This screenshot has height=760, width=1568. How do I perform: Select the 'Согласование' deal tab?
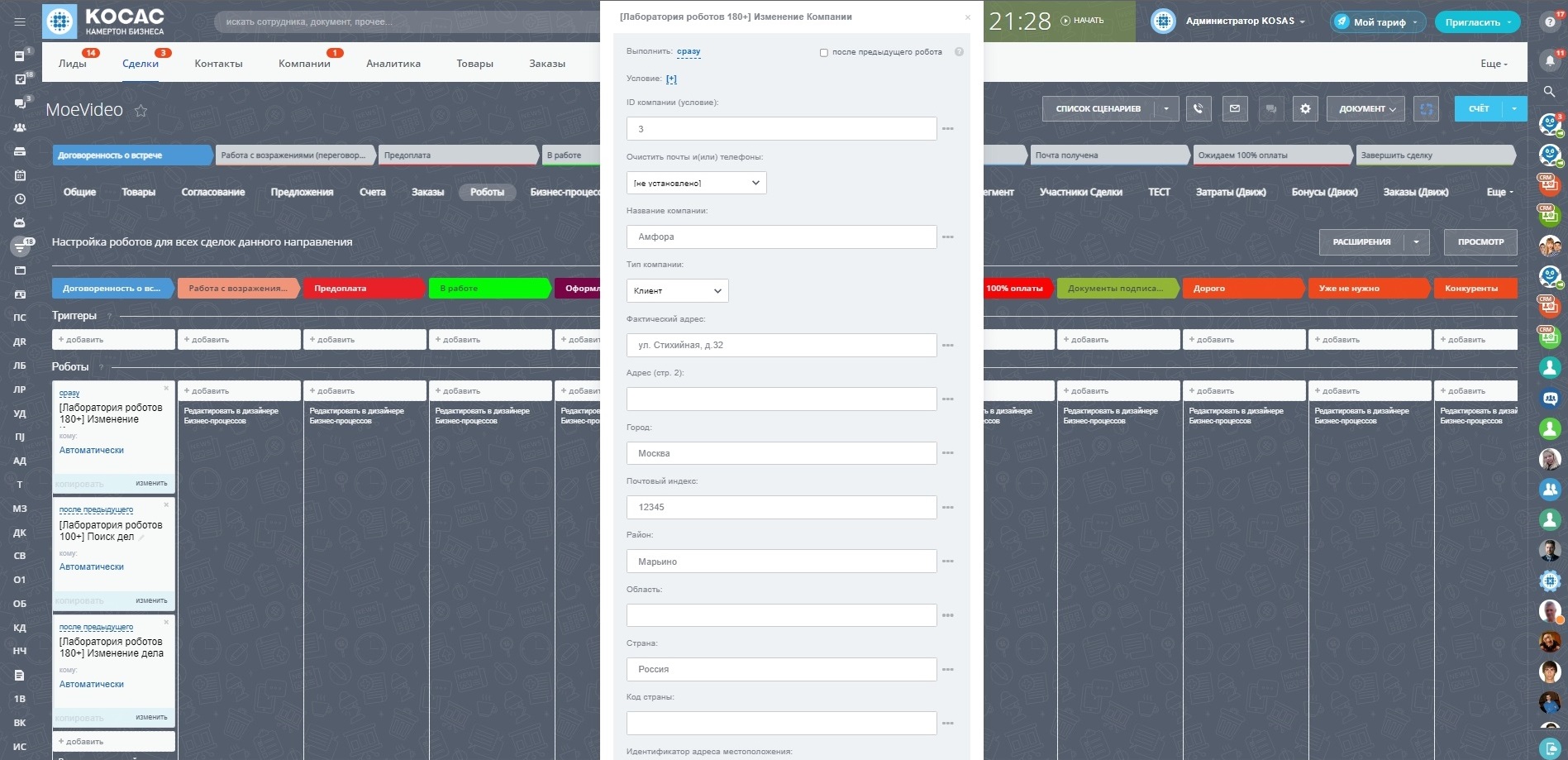pos(213,192)
